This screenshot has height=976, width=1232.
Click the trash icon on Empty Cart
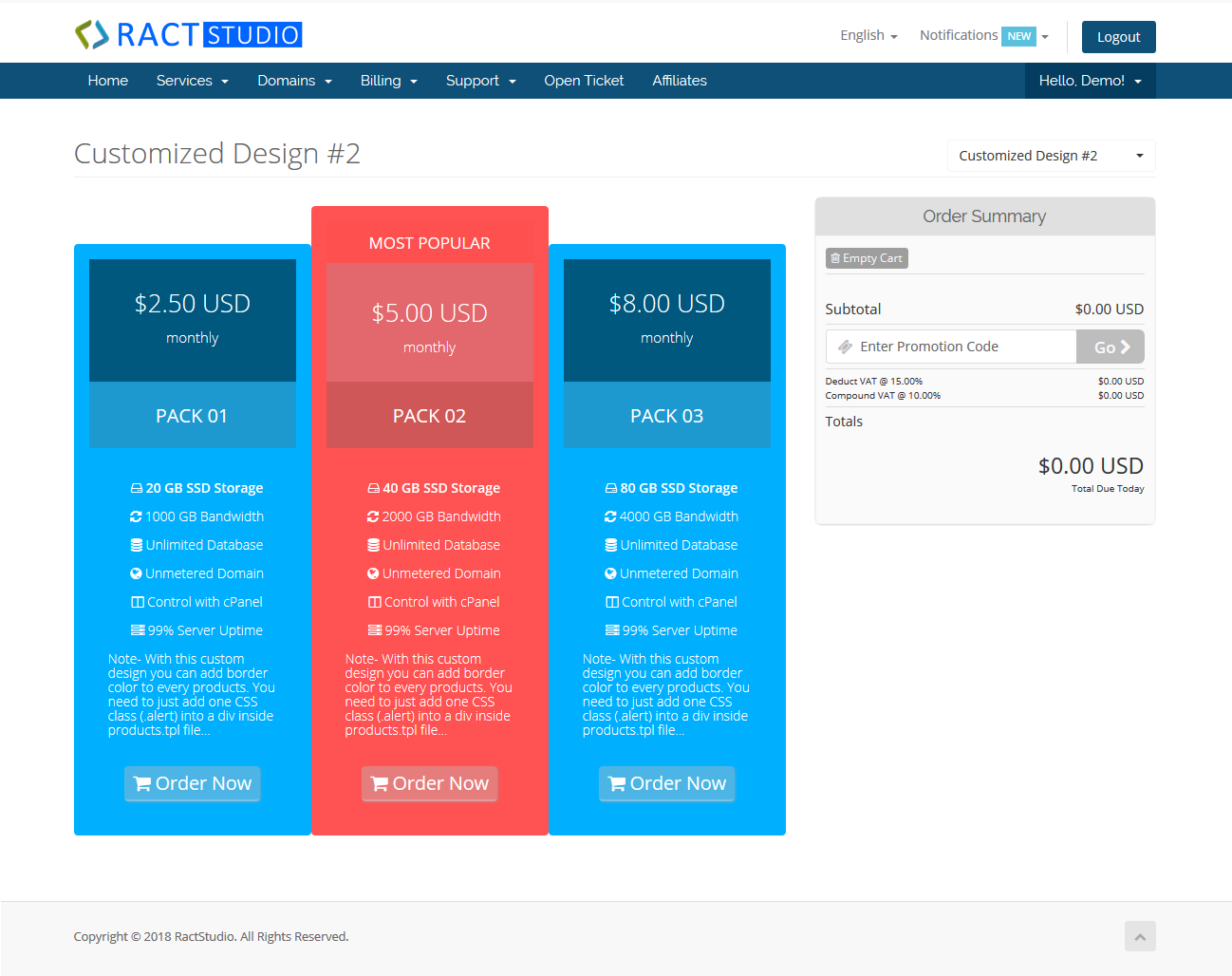pos(836,257)
